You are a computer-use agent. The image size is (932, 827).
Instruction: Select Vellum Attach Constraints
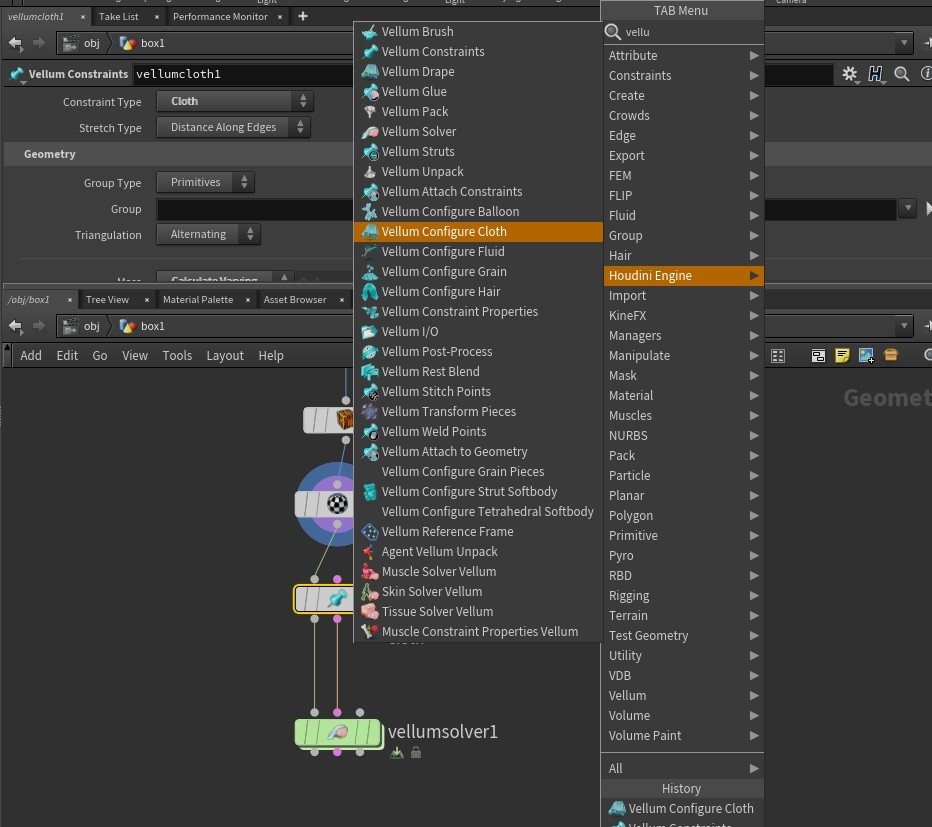point(478,191)
